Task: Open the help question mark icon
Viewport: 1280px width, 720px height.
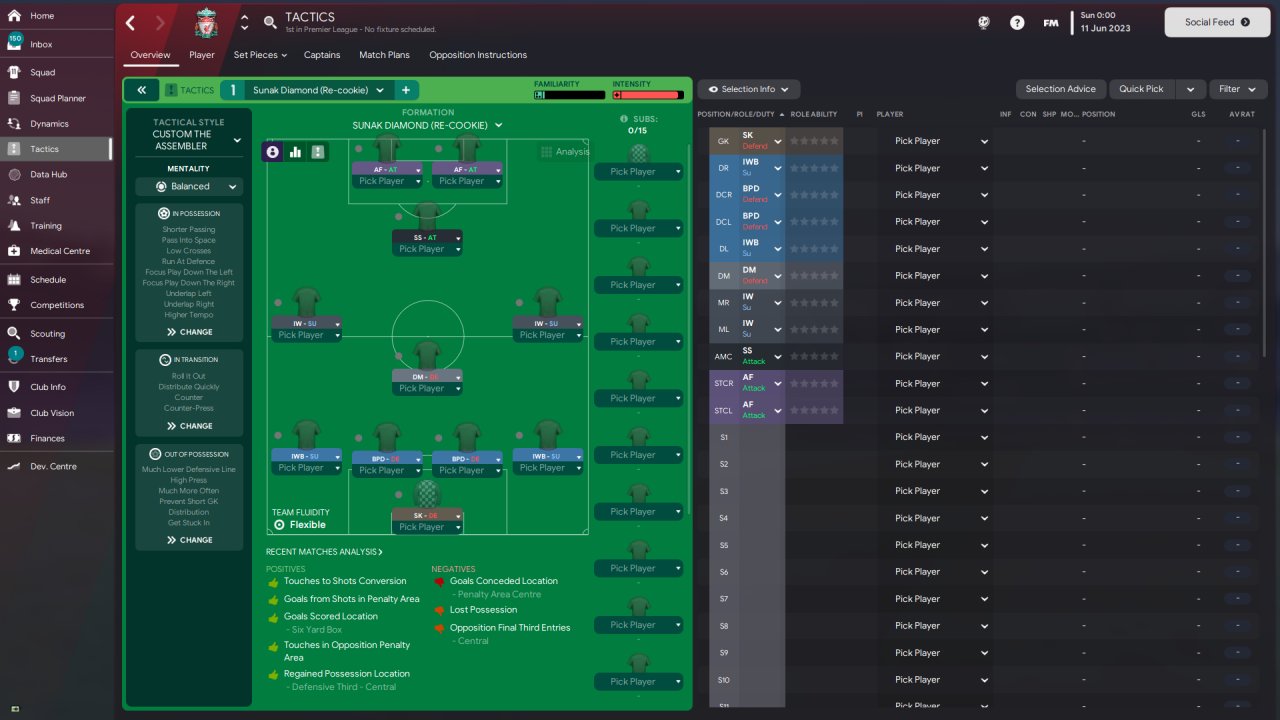Action: 1017,22
